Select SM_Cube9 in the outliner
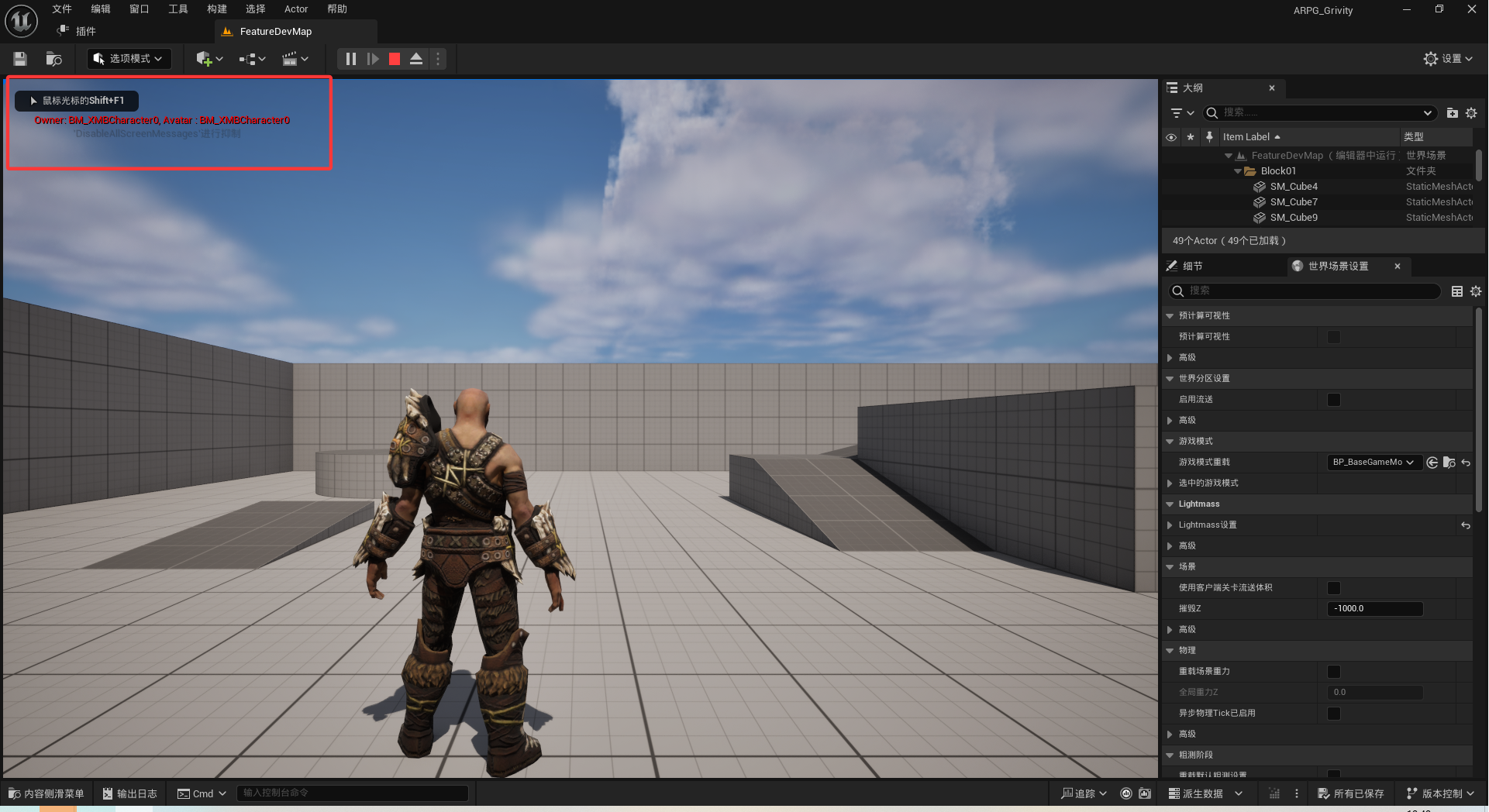The image size is (1489, 812). pos(1294,218)
